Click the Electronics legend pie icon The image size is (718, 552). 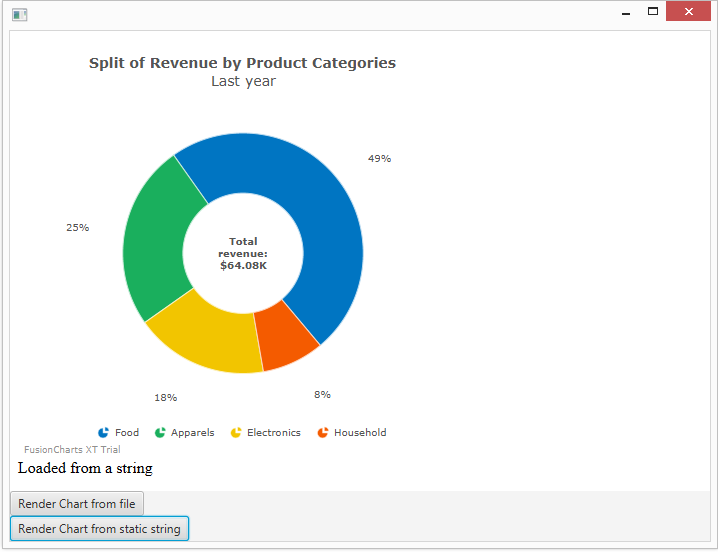coord(236,433)
